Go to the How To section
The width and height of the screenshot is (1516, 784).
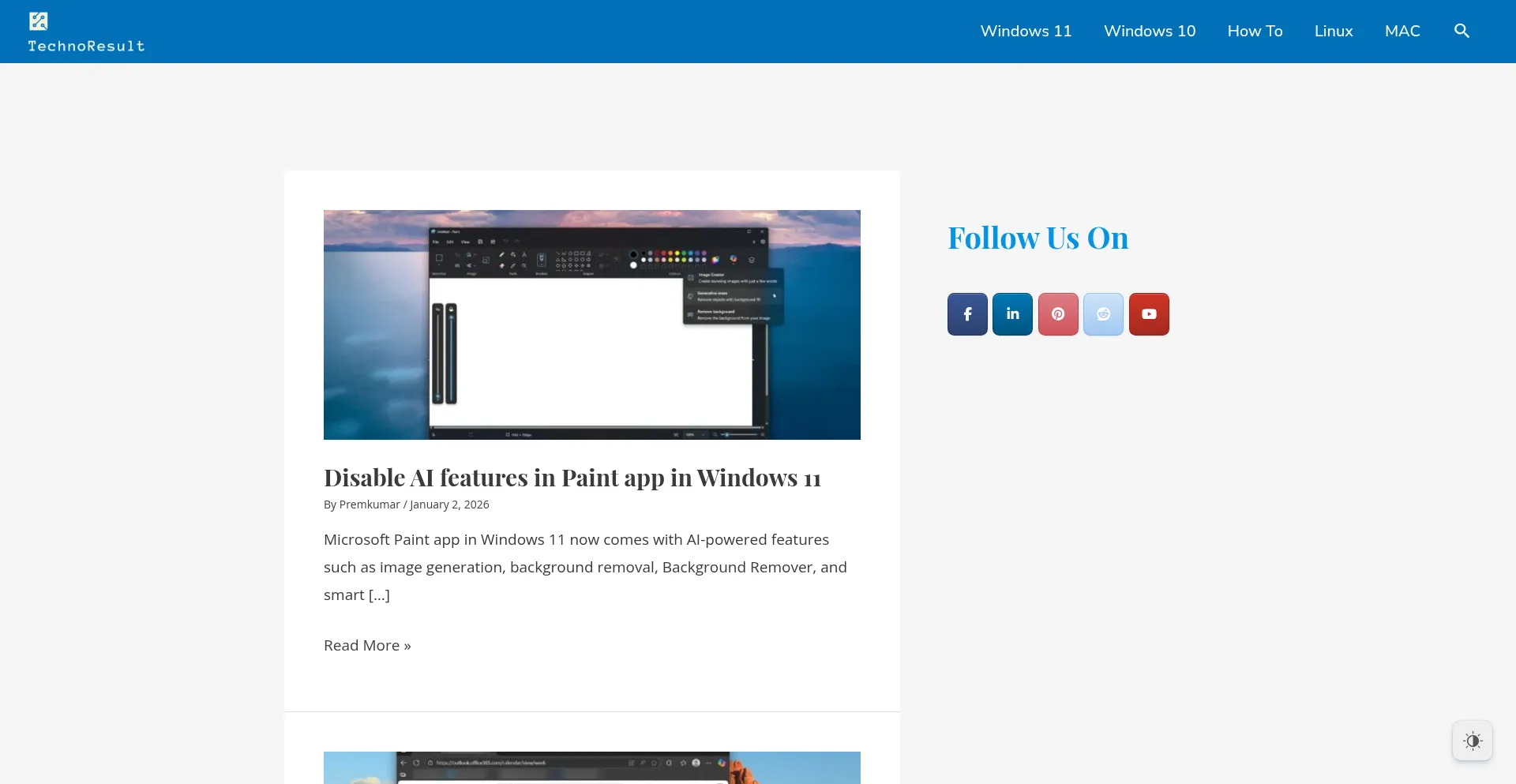[x=1255, y=31]
